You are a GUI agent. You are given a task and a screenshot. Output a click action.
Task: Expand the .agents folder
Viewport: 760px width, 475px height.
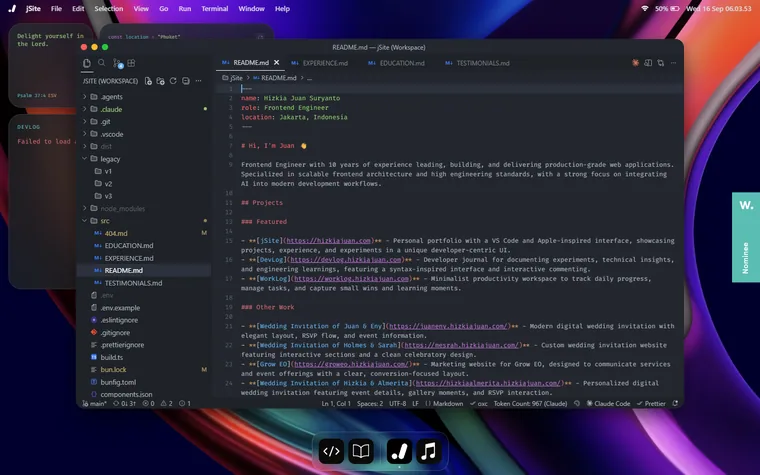[143, 96]
